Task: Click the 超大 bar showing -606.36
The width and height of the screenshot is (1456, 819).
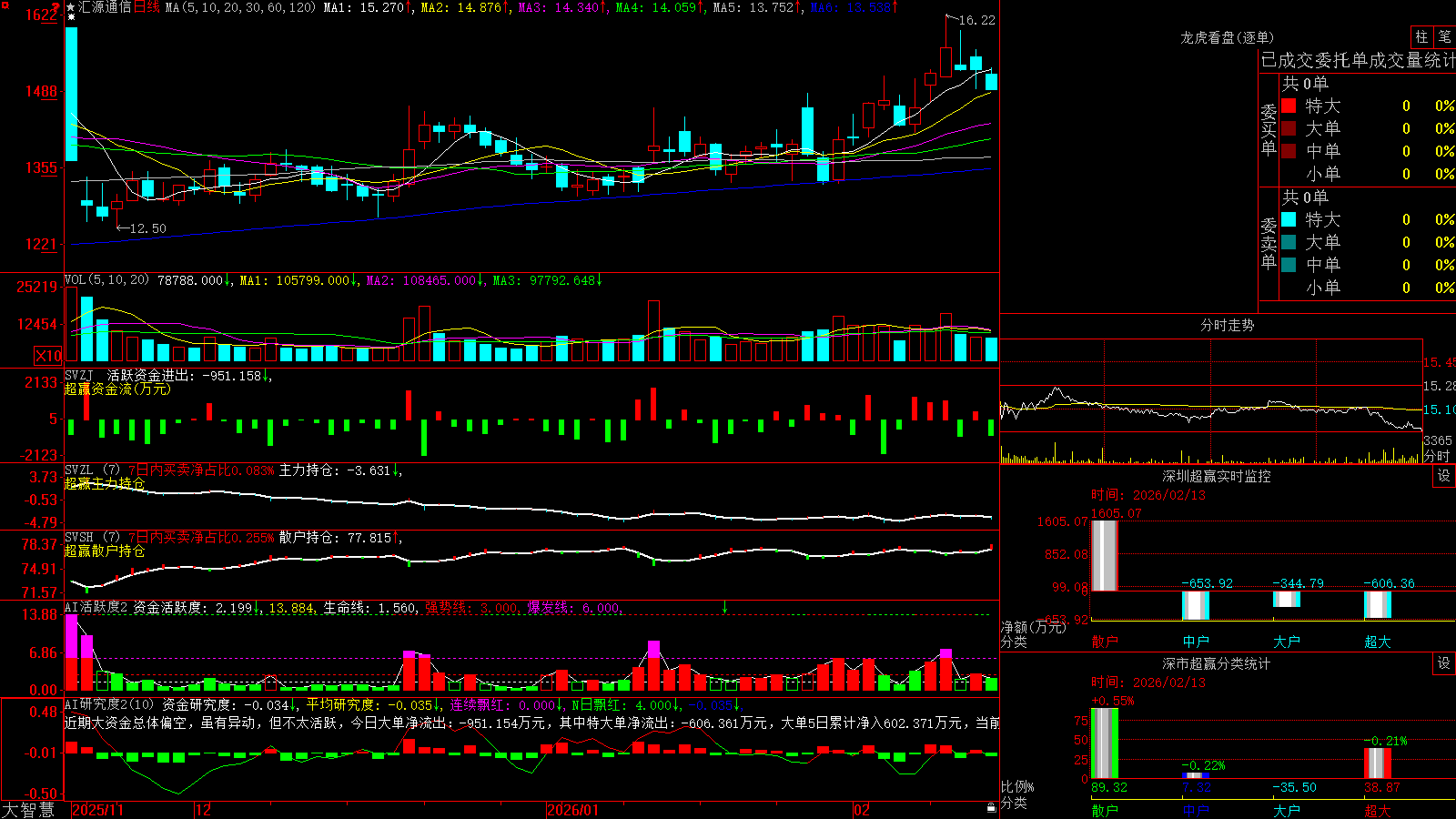Action: tap(1377, 604)
